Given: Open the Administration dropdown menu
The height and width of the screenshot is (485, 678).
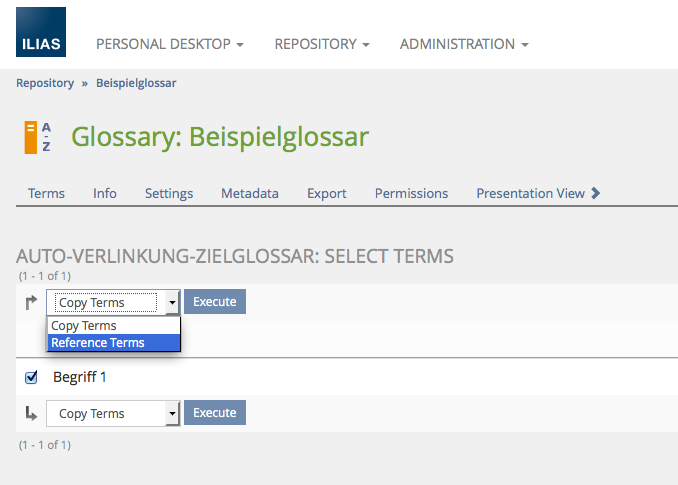Looking at the screenshot, I should (x=464, y=44).
